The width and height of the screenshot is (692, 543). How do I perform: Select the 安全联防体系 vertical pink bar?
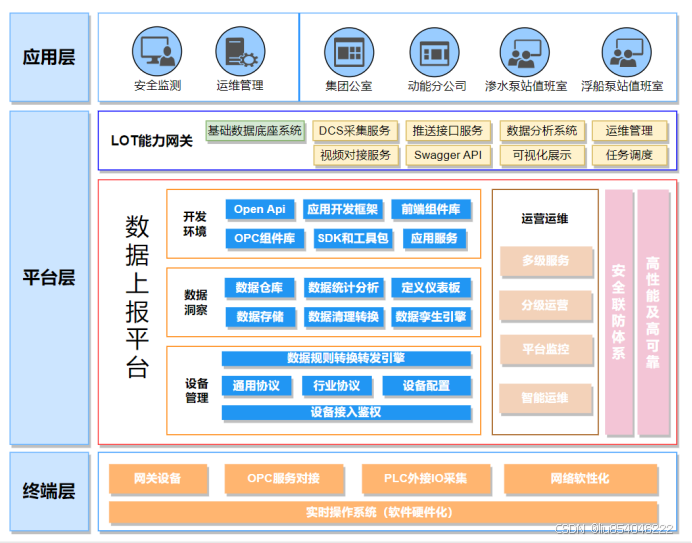tap(618, 312)
